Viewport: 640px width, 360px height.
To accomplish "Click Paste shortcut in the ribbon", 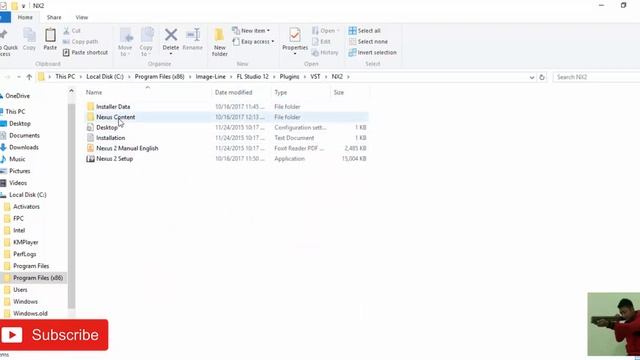I will 86,53.
